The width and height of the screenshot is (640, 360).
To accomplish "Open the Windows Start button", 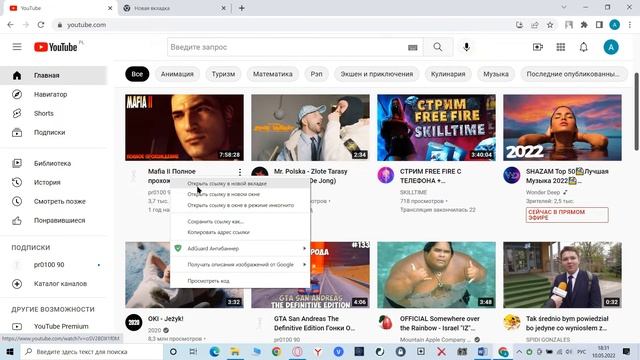I will pyautogui.click(x=10, y=351).
